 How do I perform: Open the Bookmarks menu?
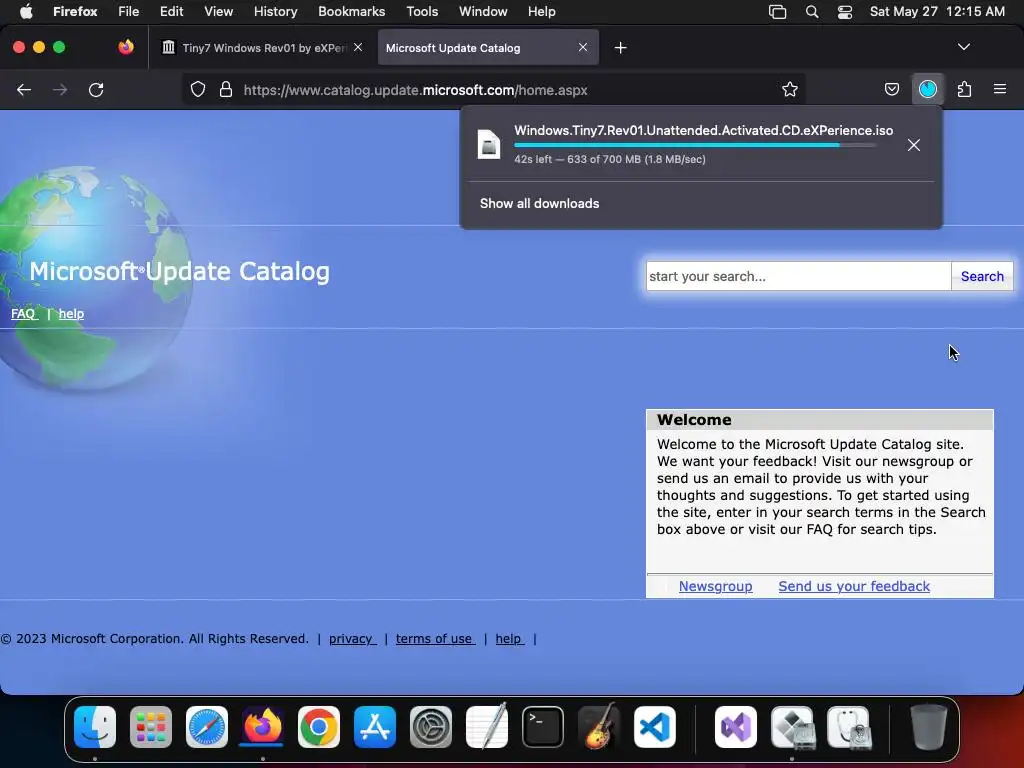pyautogui.click(x=351, y=11)
